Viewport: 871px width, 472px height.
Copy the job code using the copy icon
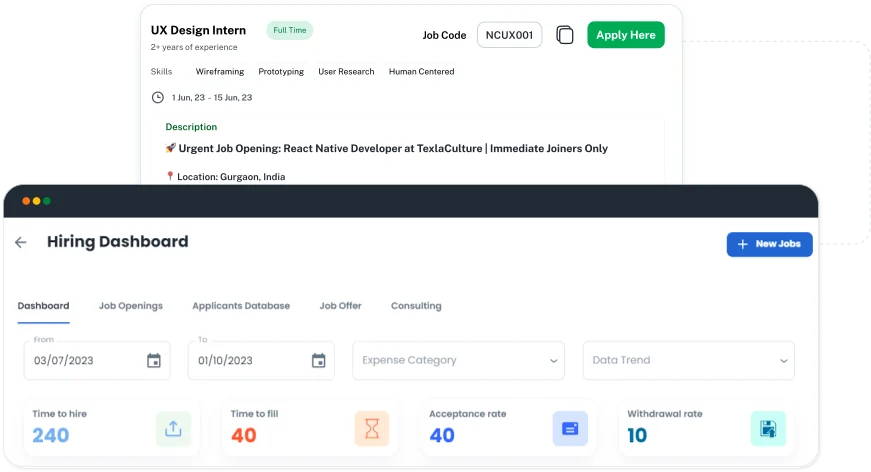point(564,35)
